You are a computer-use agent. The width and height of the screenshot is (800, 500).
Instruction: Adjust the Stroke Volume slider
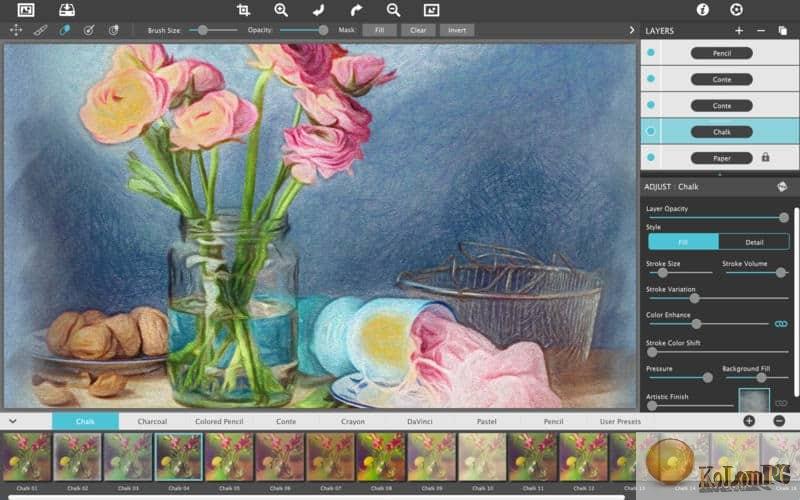756,273
